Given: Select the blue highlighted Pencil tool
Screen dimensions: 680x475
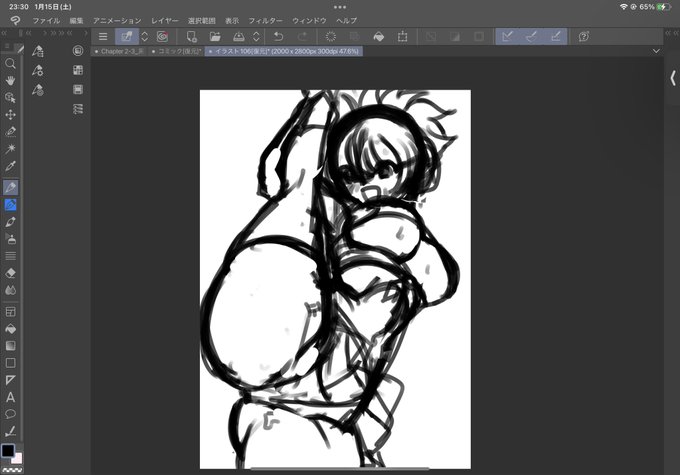Looking at the screenshot, I should (10, 205).
